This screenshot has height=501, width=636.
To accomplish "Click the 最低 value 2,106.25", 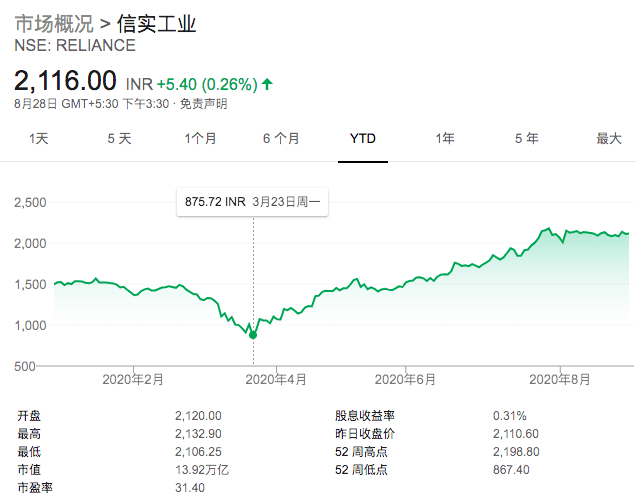I will click(x=198, y=452).
